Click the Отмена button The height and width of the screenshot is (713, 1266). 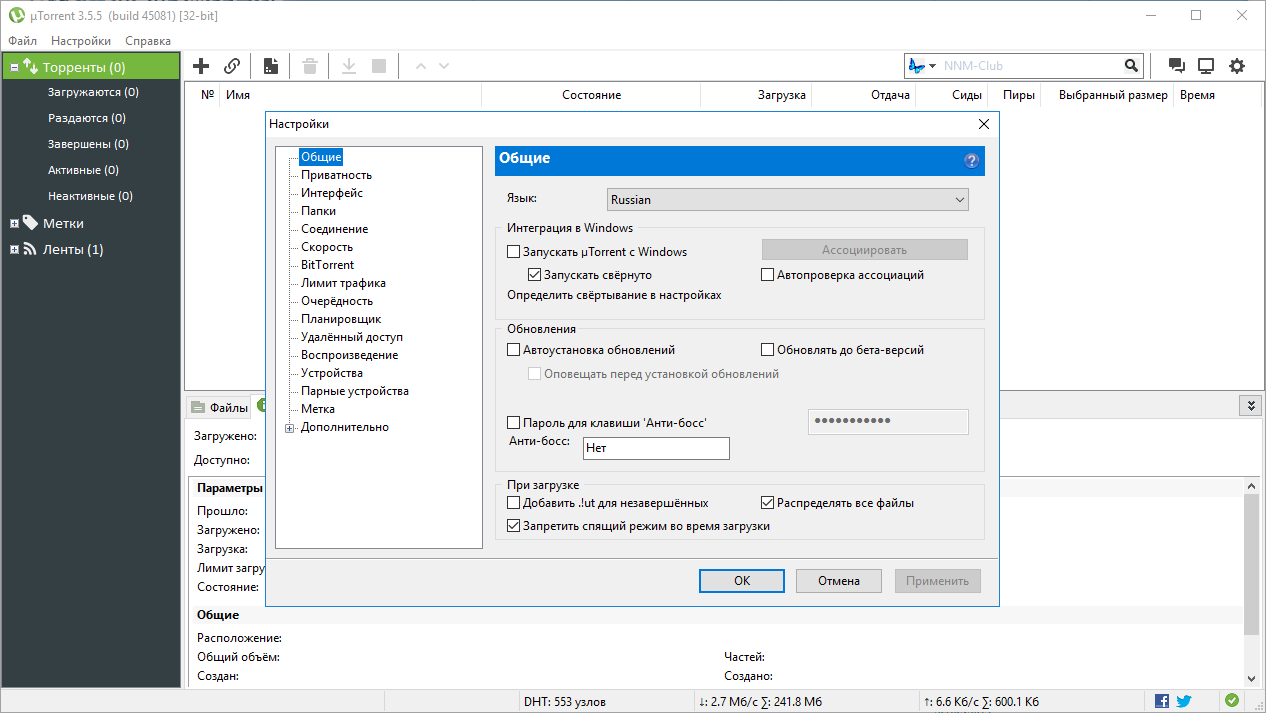click(838, 581)
